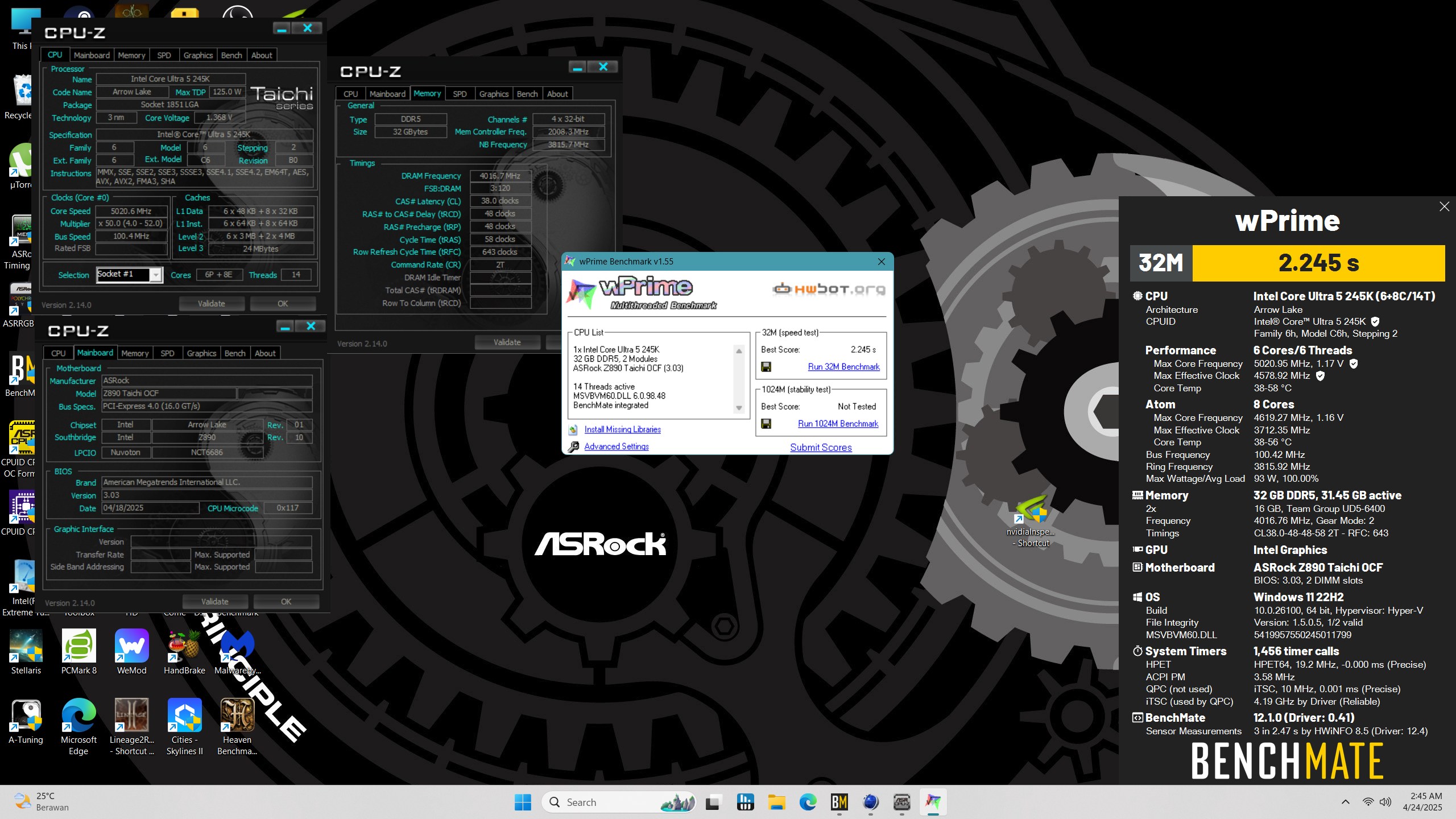Click the Run 1024M Benchmark link
1456x819 pixels.
tap(838, 424)
